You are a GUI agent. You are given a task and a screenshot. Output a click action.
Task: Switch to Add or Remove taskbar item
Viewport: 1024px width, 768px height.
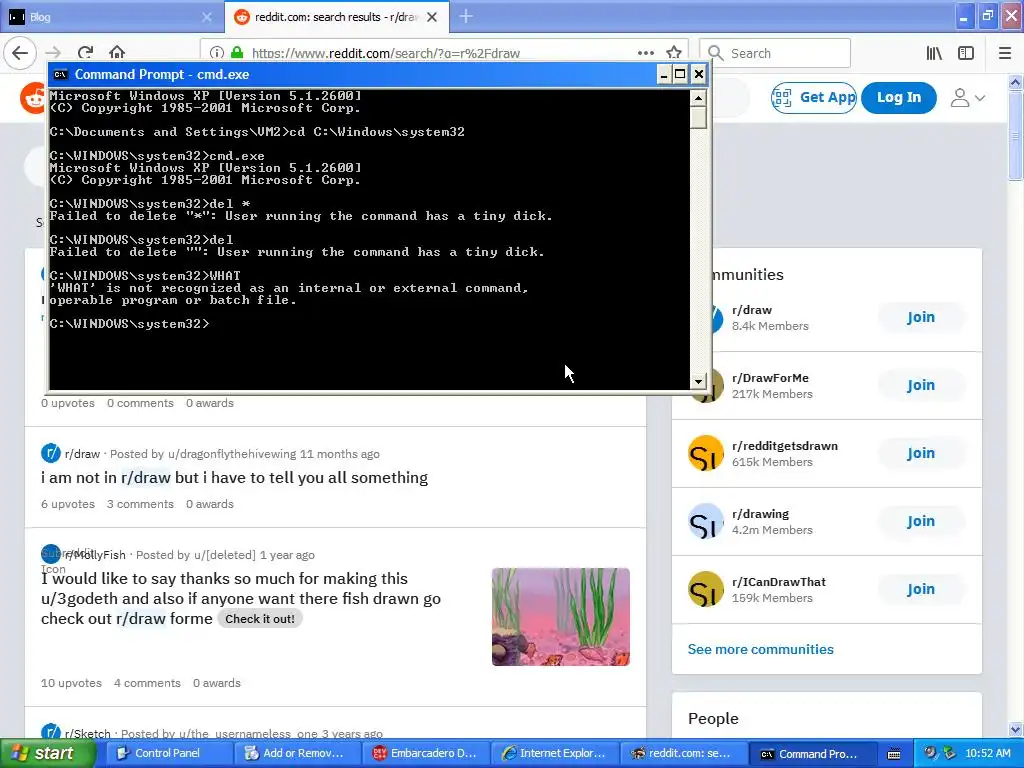[296, 754]
